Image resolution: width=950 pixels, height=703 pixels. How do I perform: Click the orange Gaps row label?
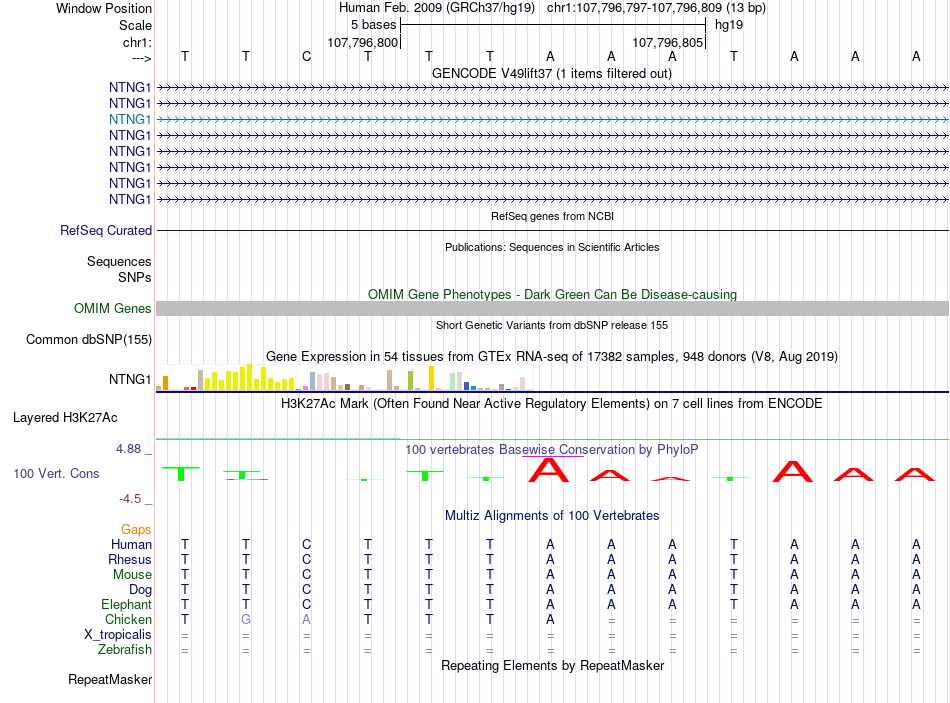click(136, 530)
